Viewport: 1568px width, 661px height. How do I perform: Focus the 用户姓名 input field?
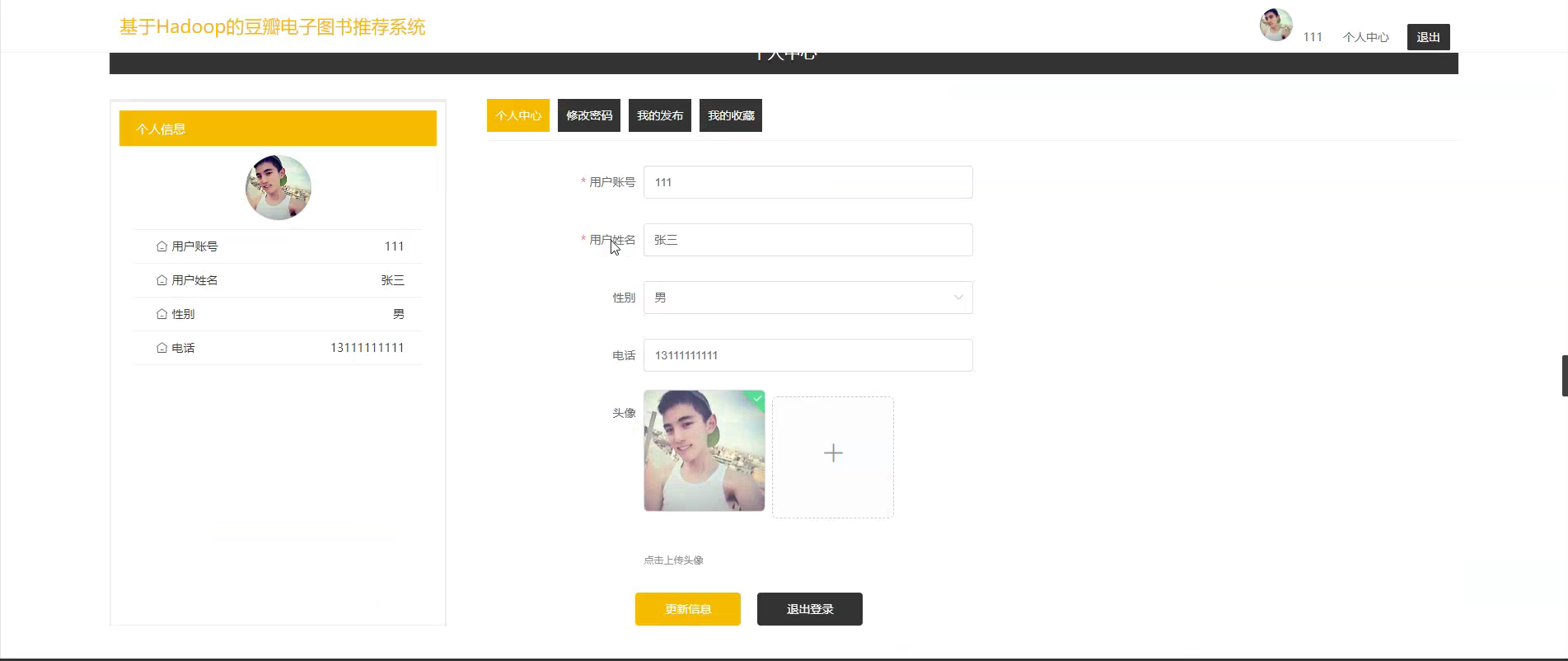tap(808, 240)
